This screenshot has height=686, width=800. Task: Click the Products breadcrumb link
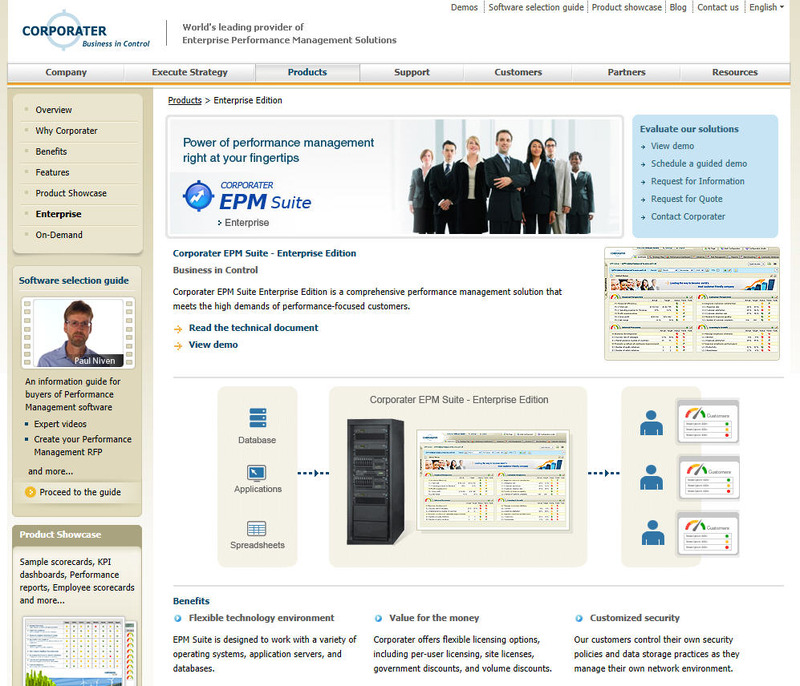[x=185, y=101]
